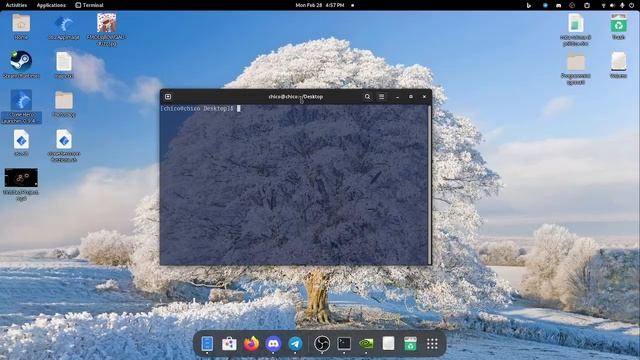Open the Terminal app menu in top bar

pos(89,5)
